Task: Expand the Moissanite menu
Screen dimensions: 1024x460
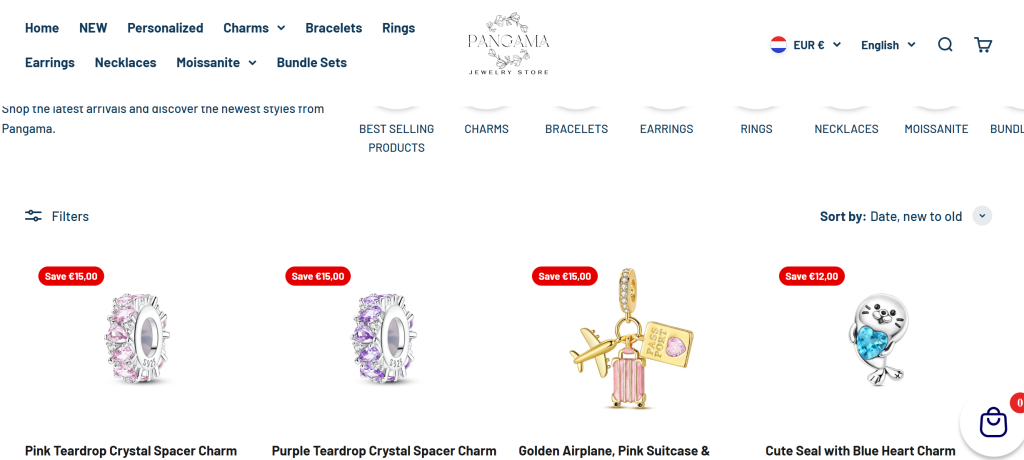Action: [216, 63]
